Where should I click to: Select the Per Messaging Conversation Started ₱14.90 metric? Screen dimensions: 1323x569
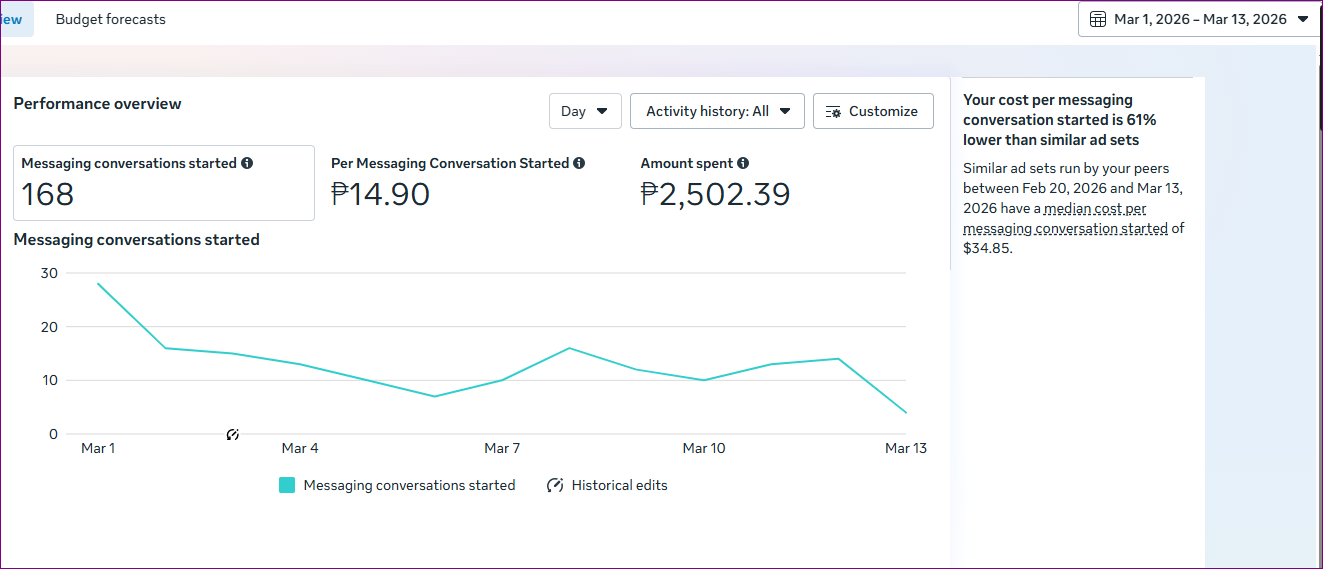point(458,182)
